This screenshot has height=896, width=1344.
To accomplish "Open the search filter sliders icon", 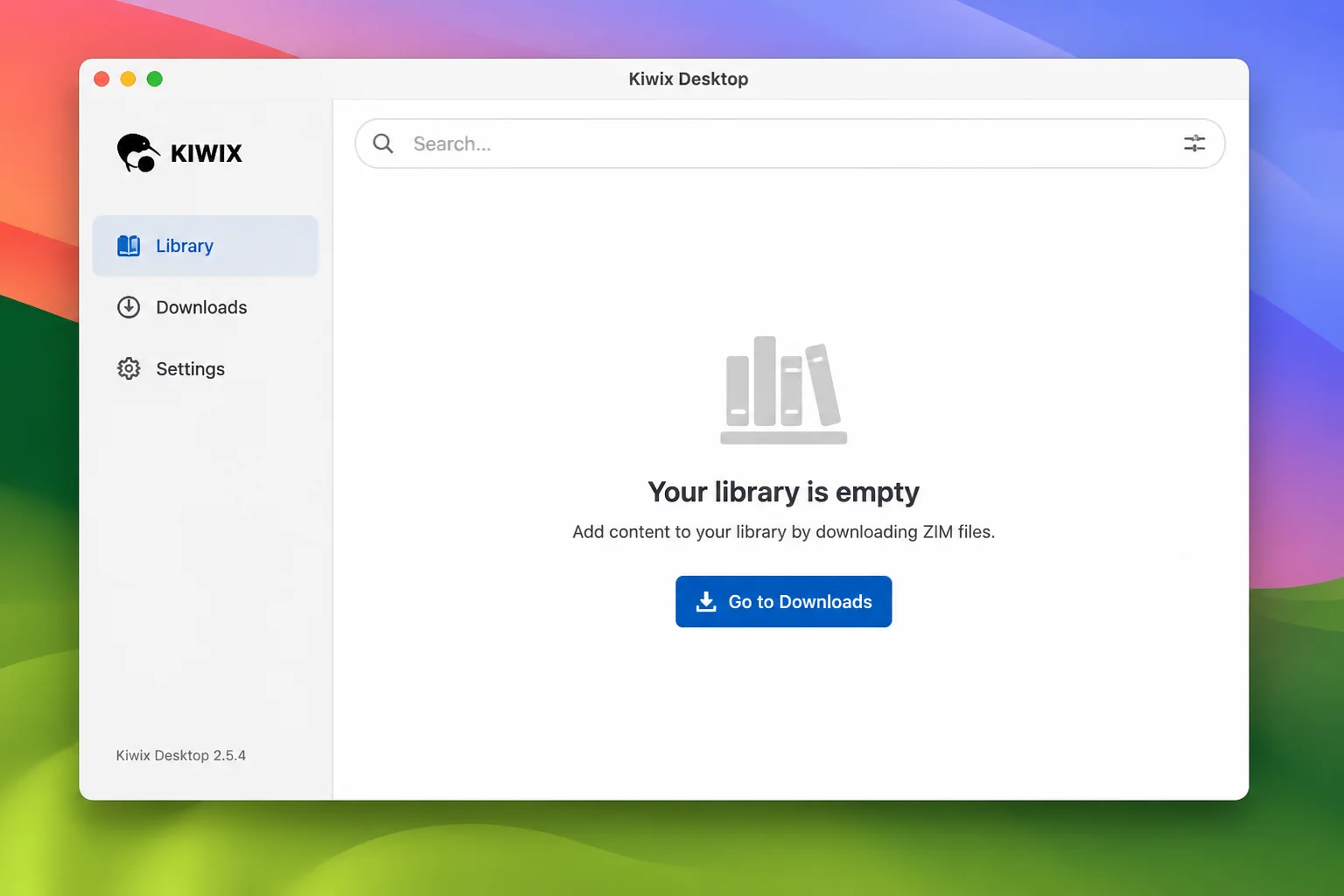I will [x=1194, y=143].
